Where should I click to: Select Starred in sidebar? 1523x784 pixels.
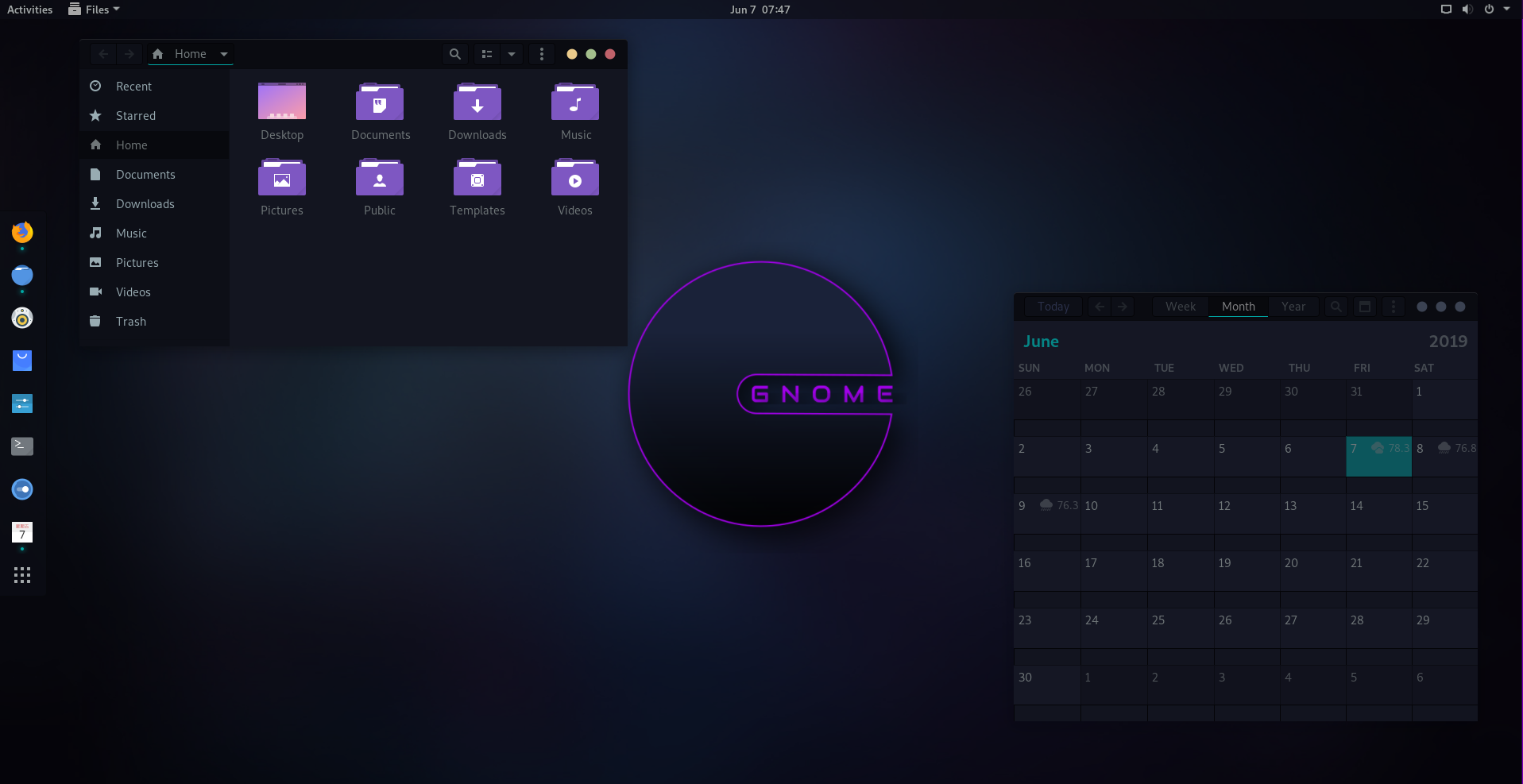(154, 115)
